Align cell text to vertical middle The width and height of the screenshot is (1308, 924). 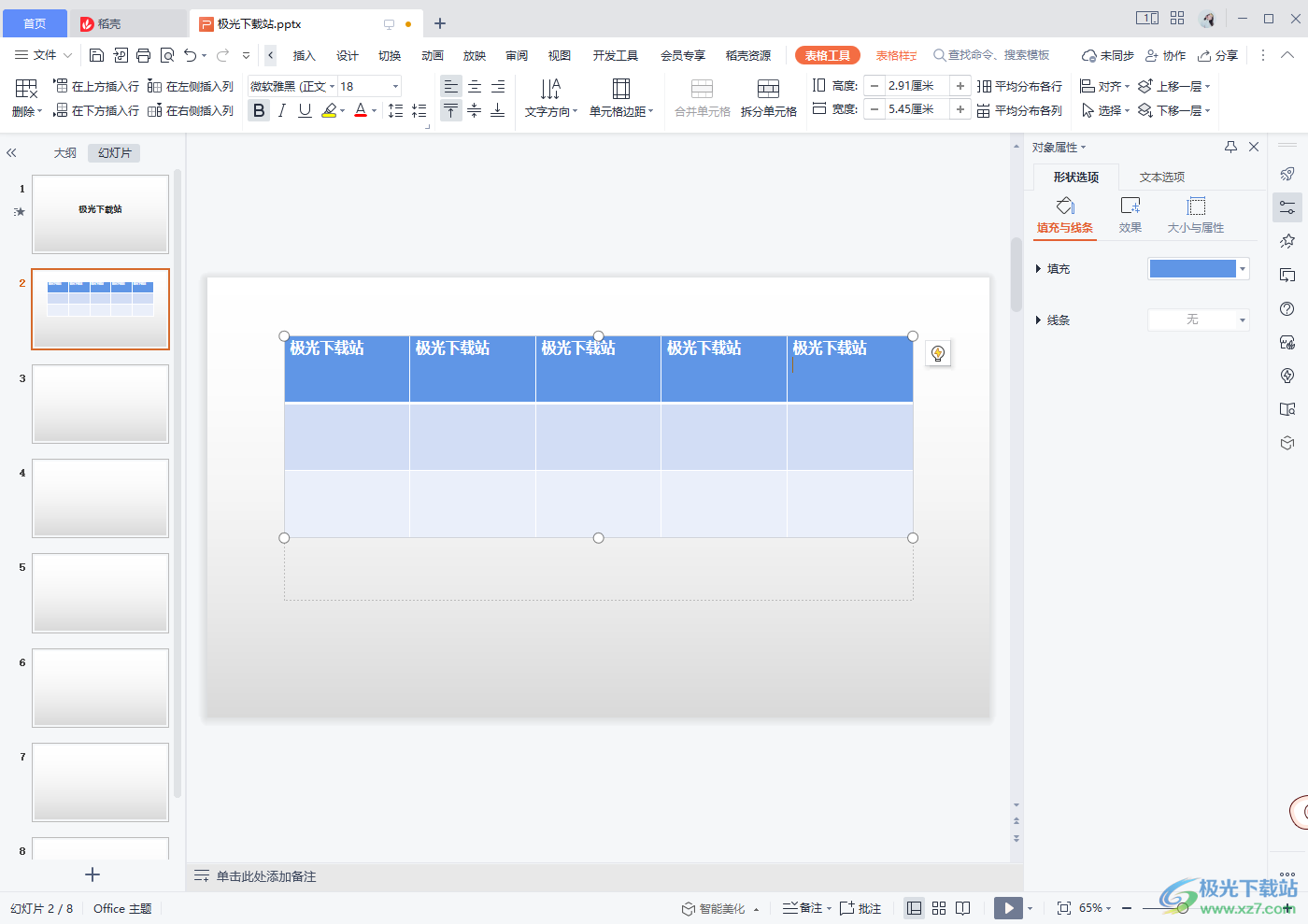(475, 110)
